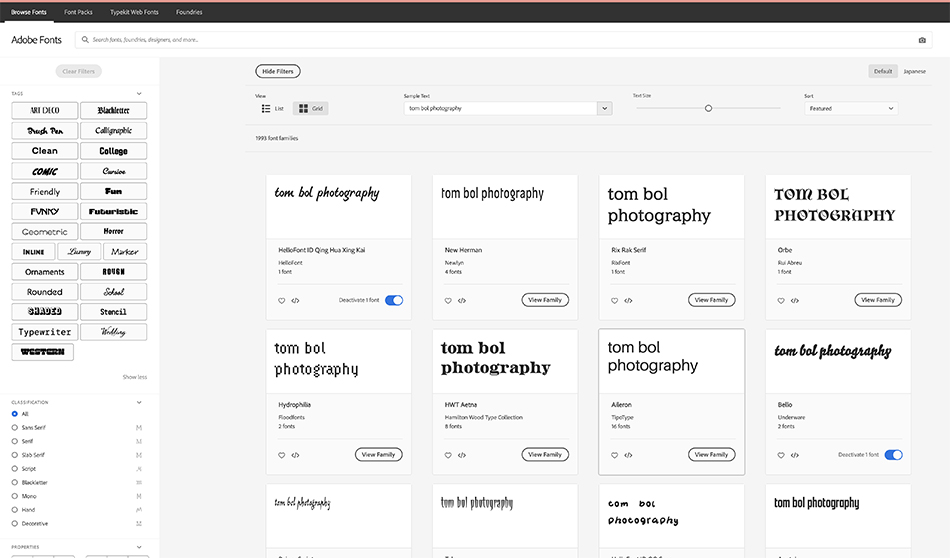Get embed code for Aileron
Viewport: 950px width, 558px height.
[x=629, y=455]
